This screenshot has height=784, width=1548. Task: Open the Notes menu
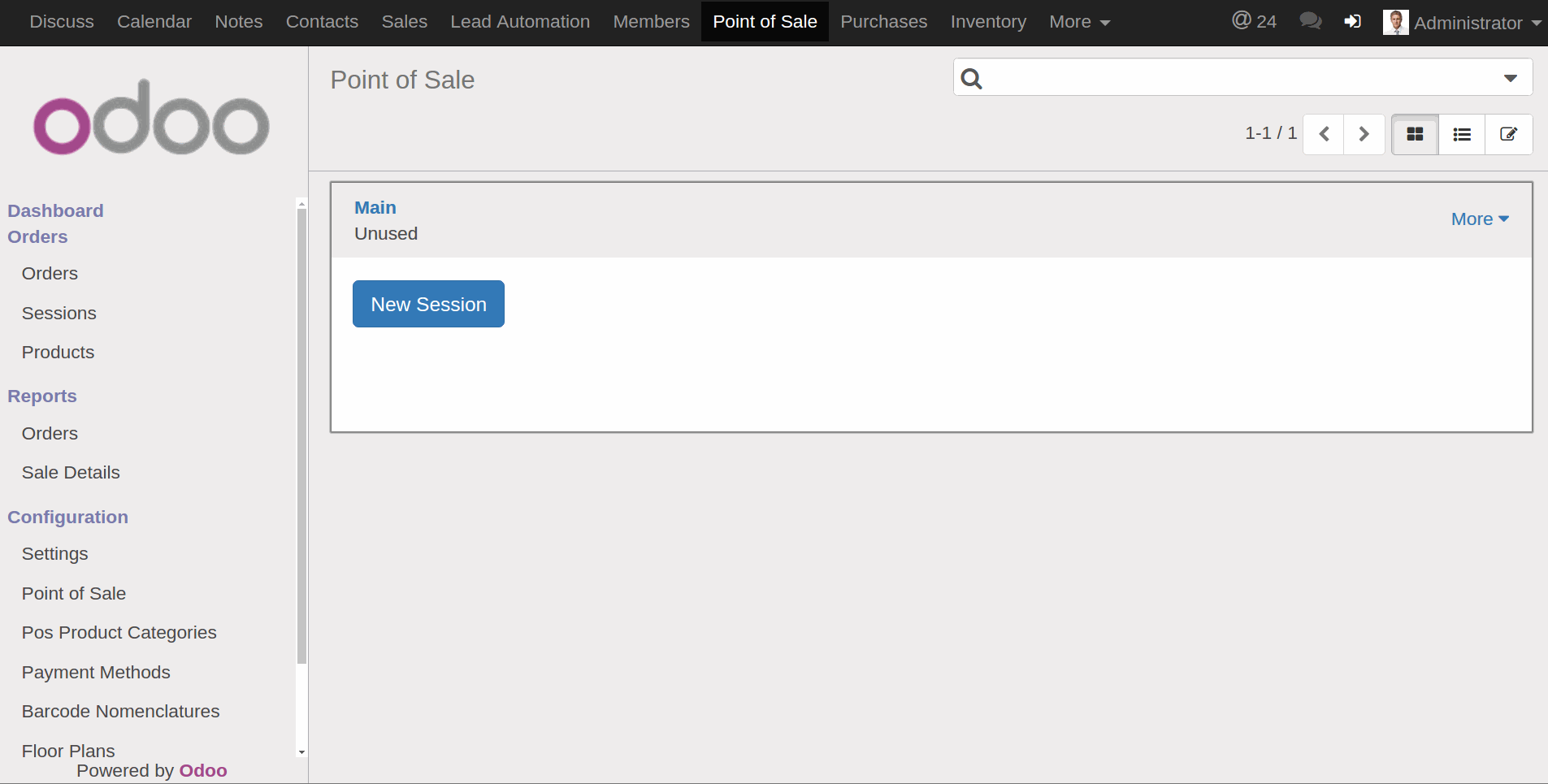[239, 22]
